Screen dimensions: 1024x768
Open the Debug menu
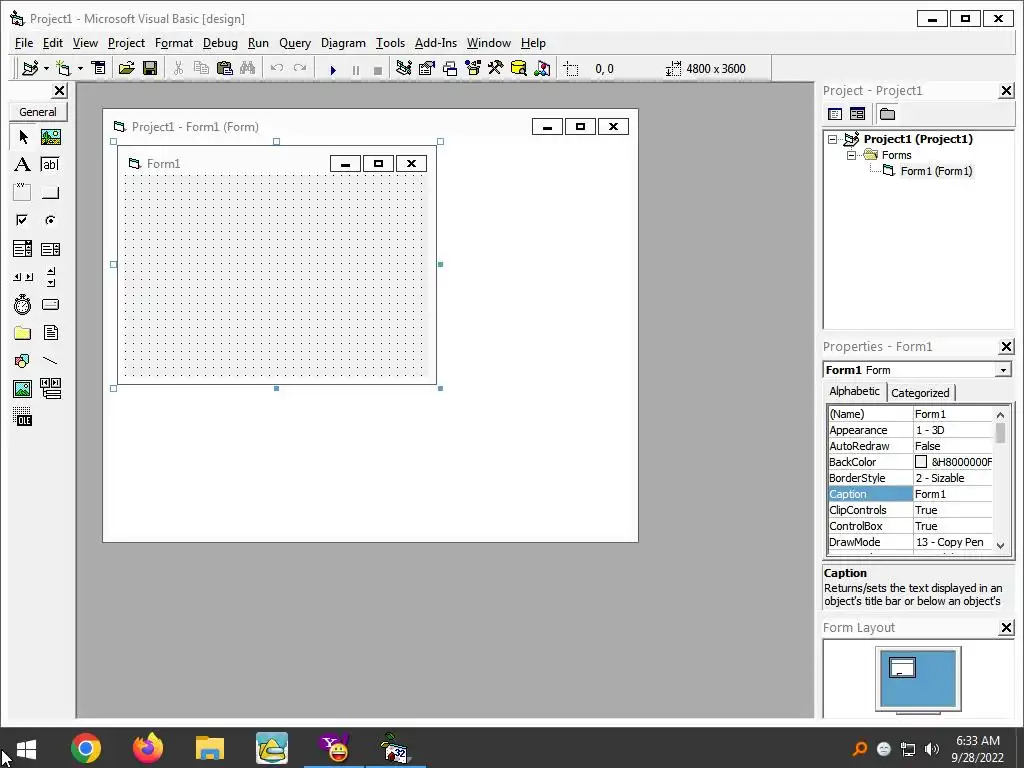click(x=220, y=43)
